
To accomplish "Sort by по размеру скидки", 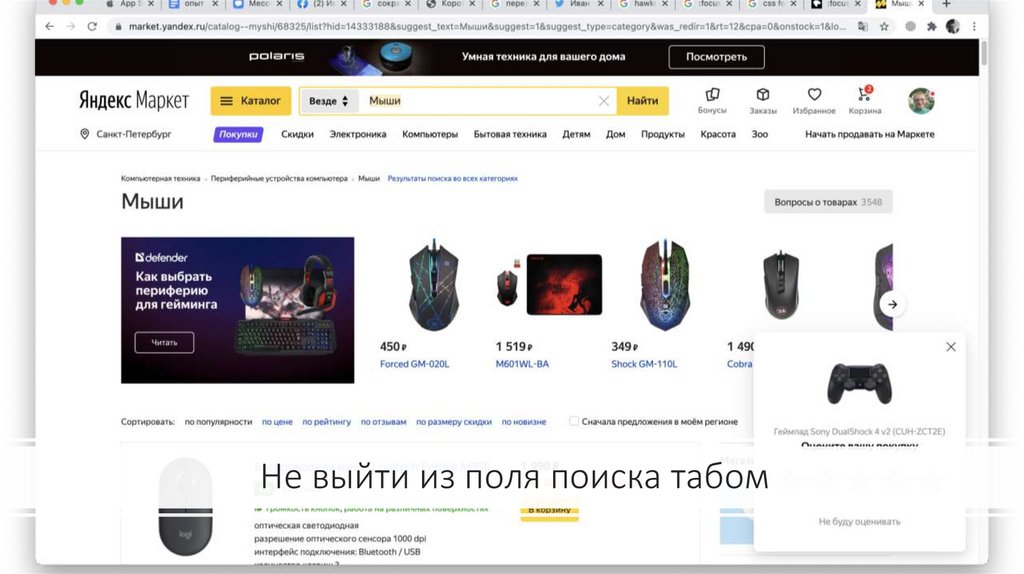I will 454,422.
